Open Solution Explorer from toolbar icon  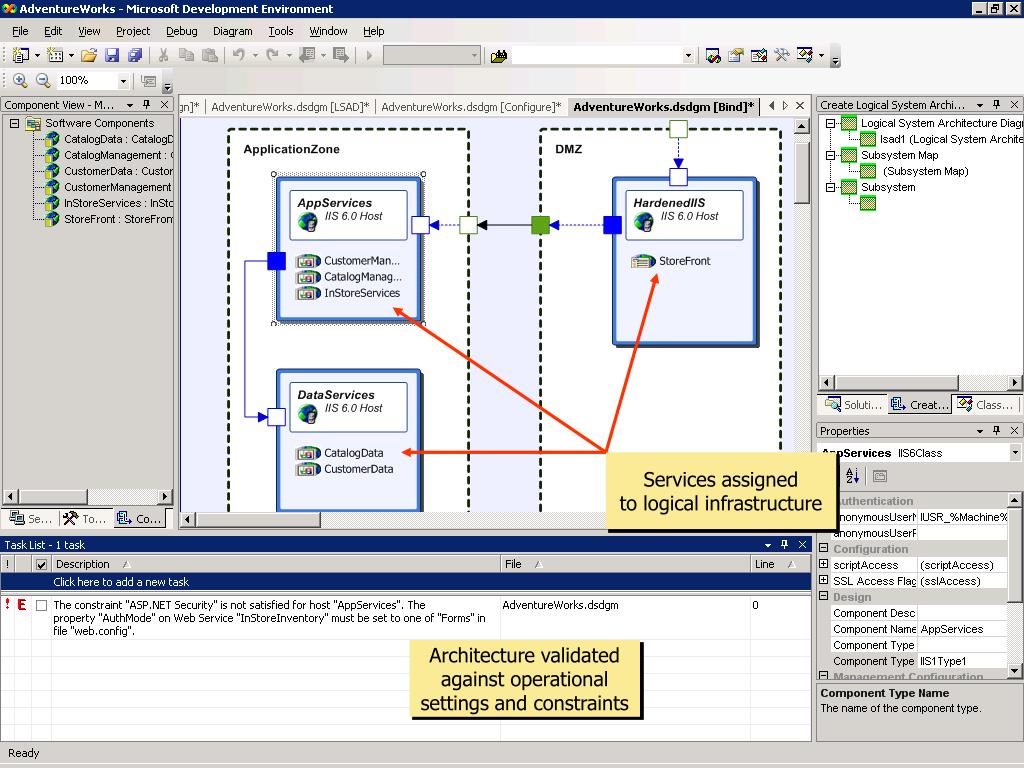click(x=713, y=56)
